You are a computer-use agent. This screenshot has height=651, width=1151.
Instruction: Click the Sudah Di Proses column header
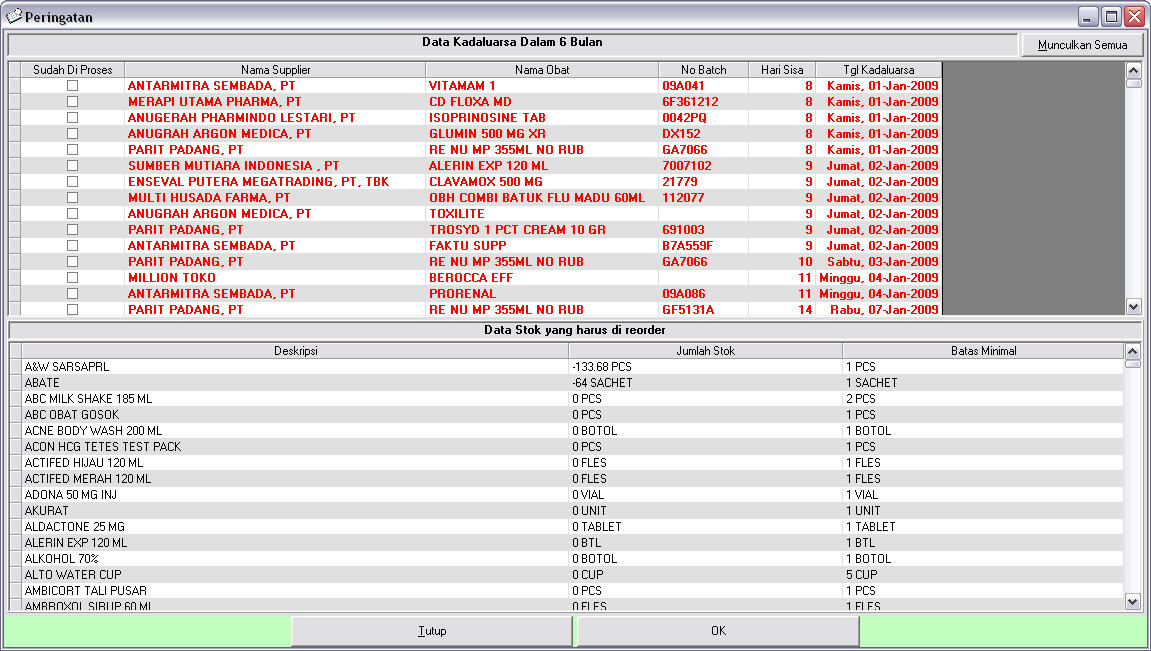coord(73,70)
